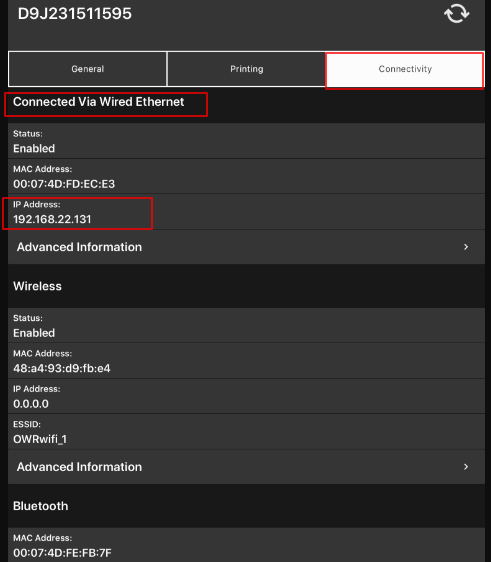
Task: Open Advanced Information under wired Ethernet
Action: click(247, 247)
